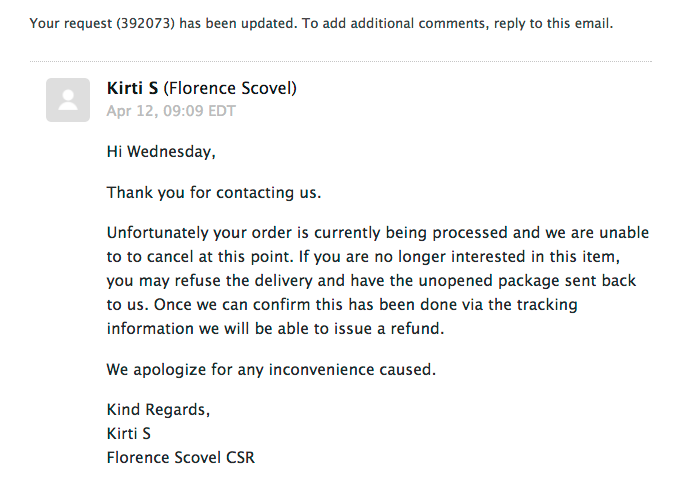
Task: Click the sender name Kirti S
Action: [x=132, y=88]
